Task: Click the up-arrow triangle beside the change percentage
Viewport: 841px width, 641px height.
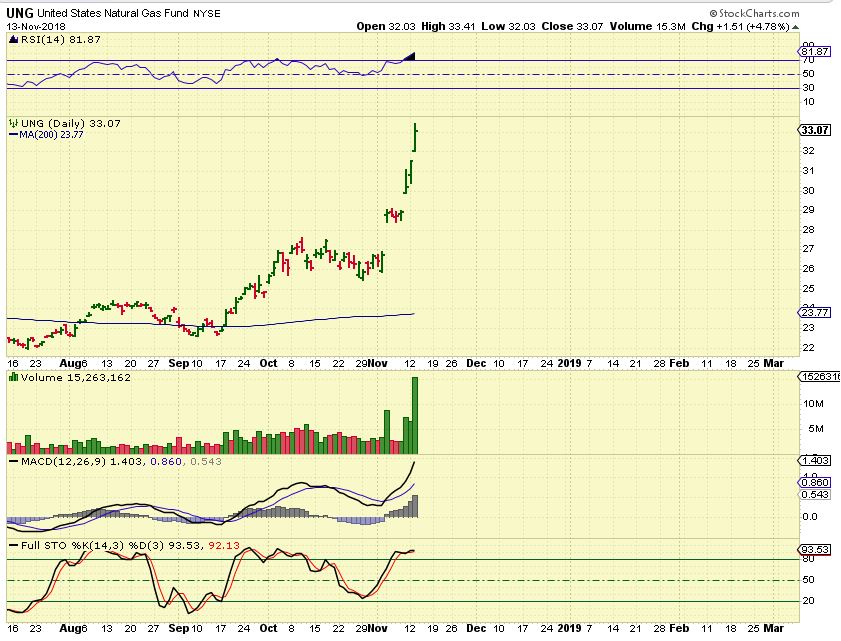Action: click(795, 27)
